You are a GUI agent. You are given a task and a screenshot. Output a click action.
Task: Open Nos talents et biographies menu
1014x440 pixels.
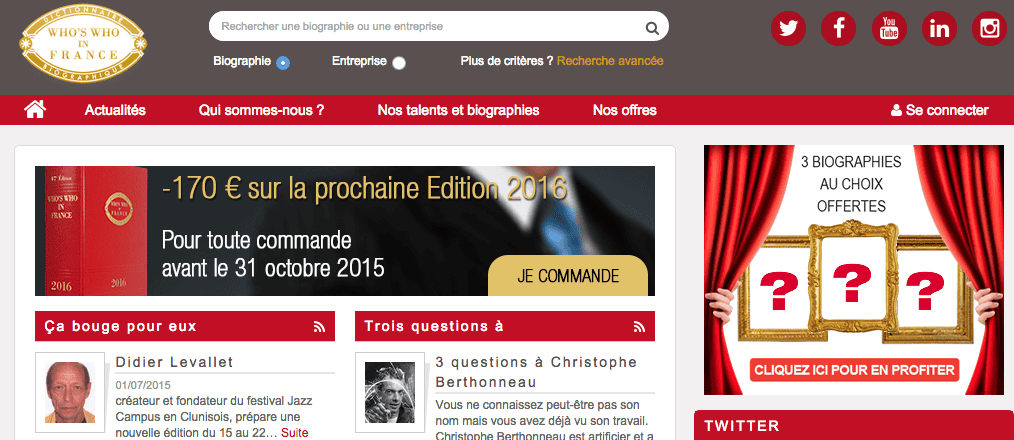(458, 110)
